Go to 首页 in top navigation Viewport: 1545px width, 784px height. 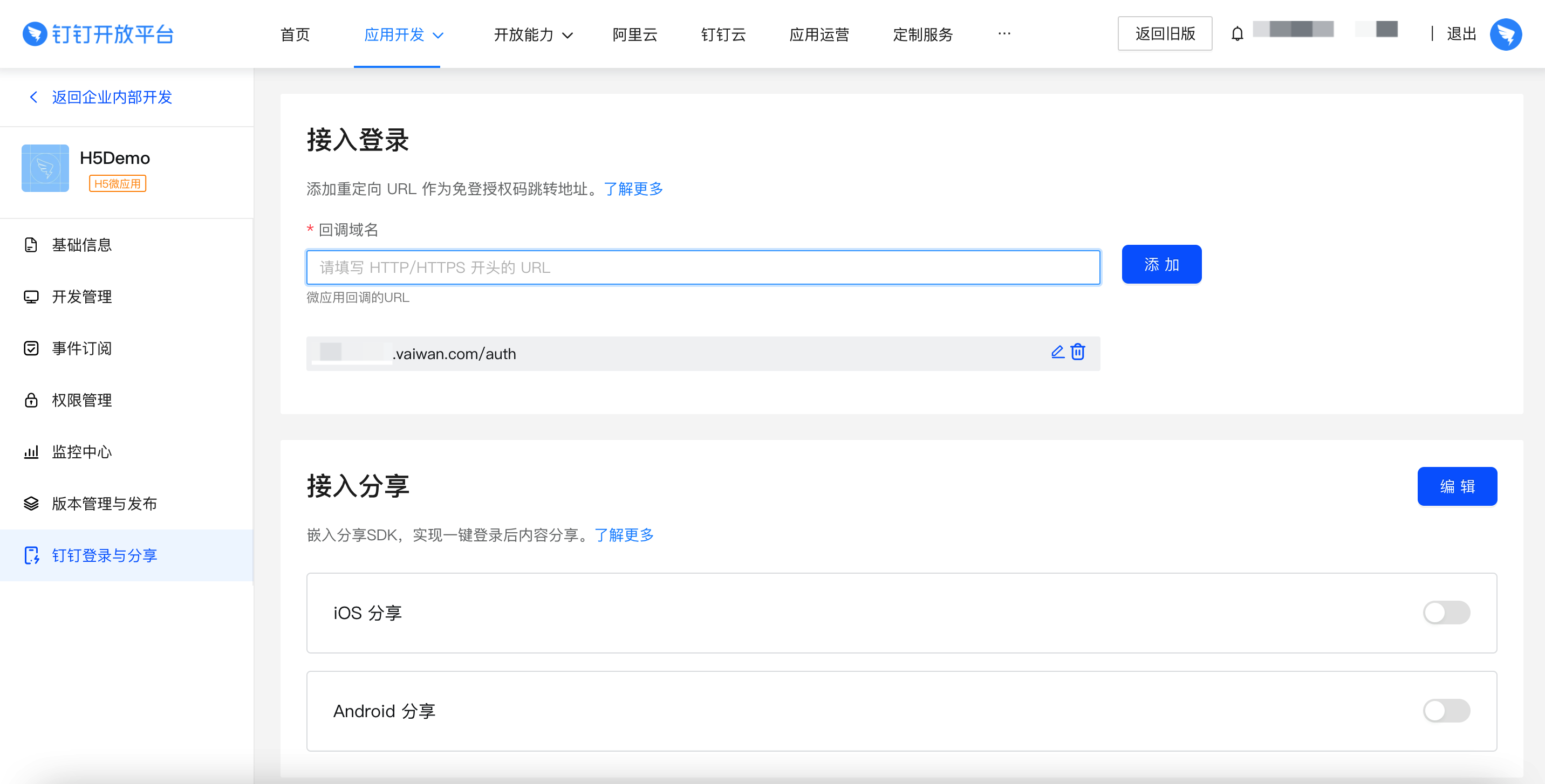point(295,35)
